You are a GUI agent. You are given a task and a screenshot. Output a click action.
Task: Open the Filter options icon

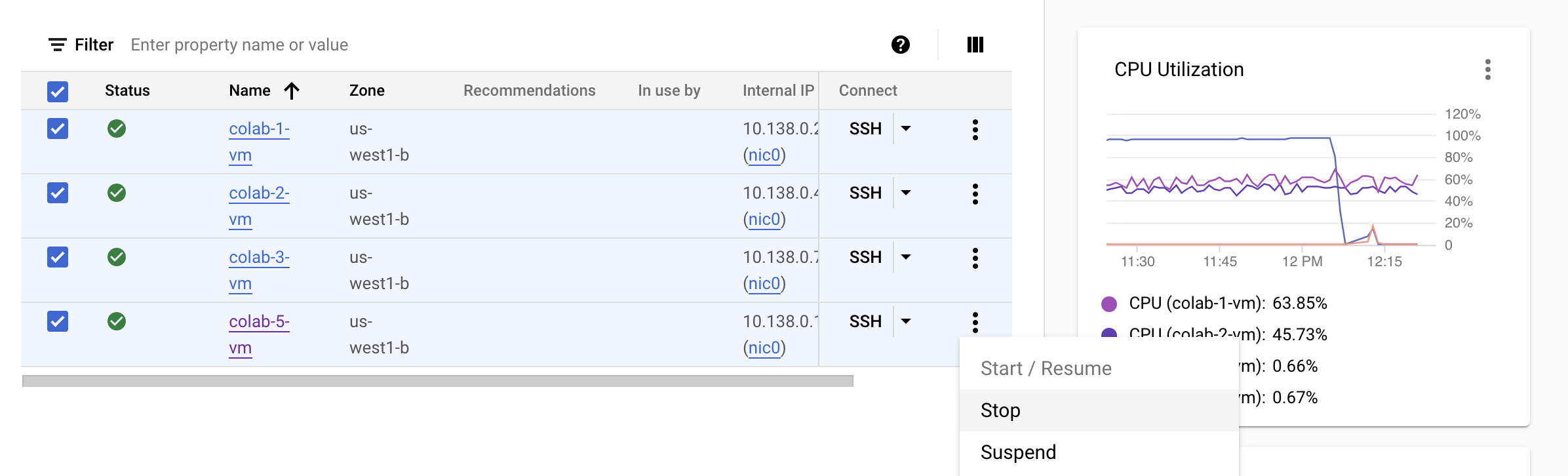(57, 45)
